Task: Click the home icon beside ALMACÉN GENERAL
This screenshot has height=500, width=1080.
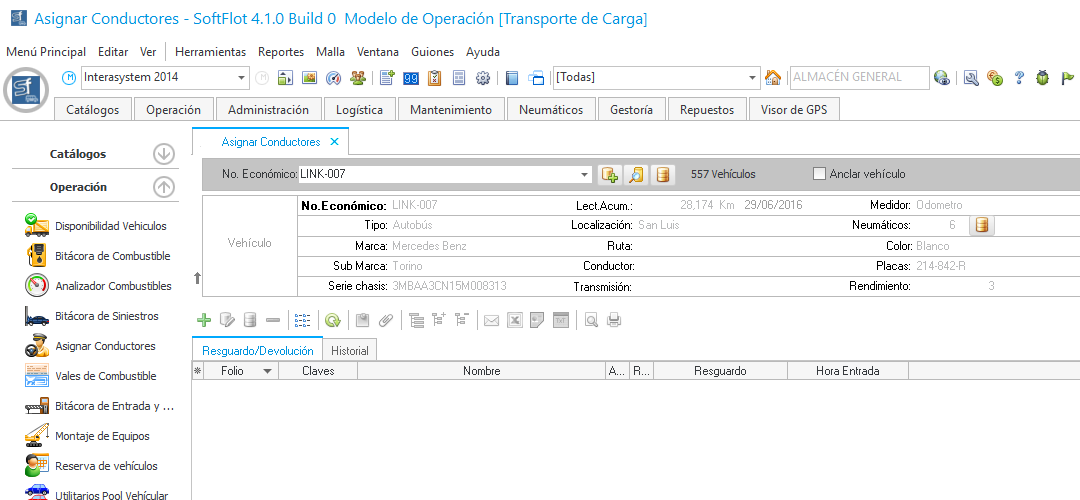Action: coord(773,78)
